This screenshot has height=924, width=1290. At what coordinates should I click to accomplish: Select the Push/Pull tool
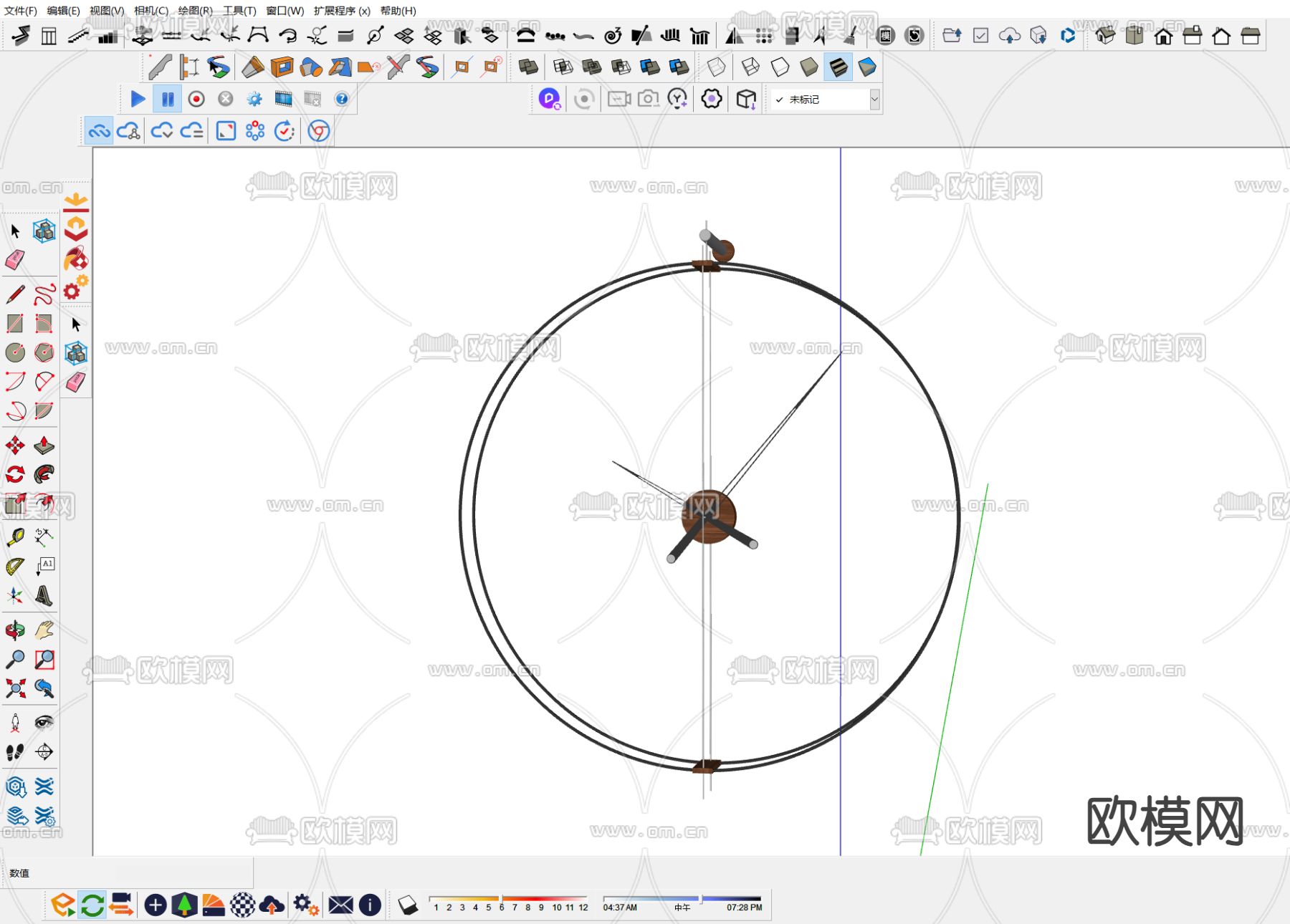point(44,446)
